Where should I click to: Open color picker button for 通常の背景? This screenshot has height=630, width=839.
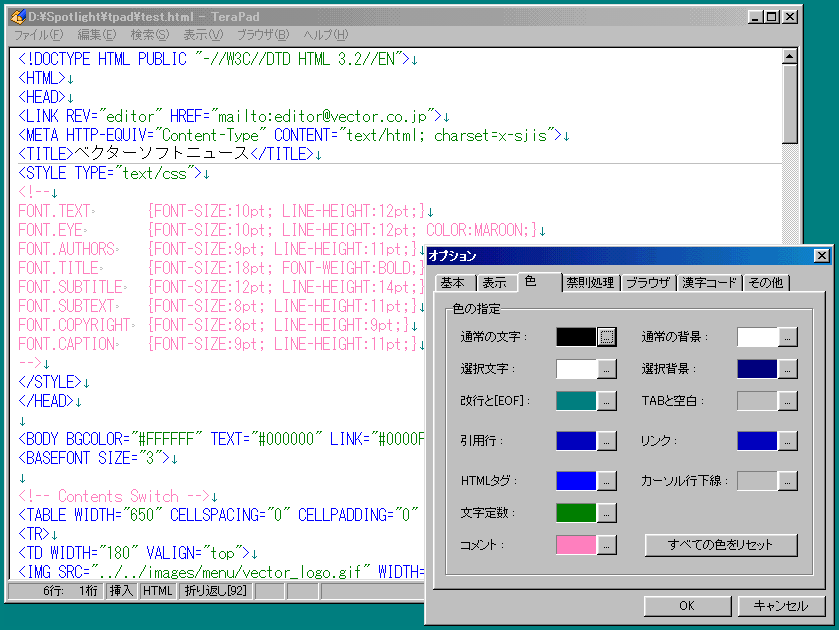(787, 337)
